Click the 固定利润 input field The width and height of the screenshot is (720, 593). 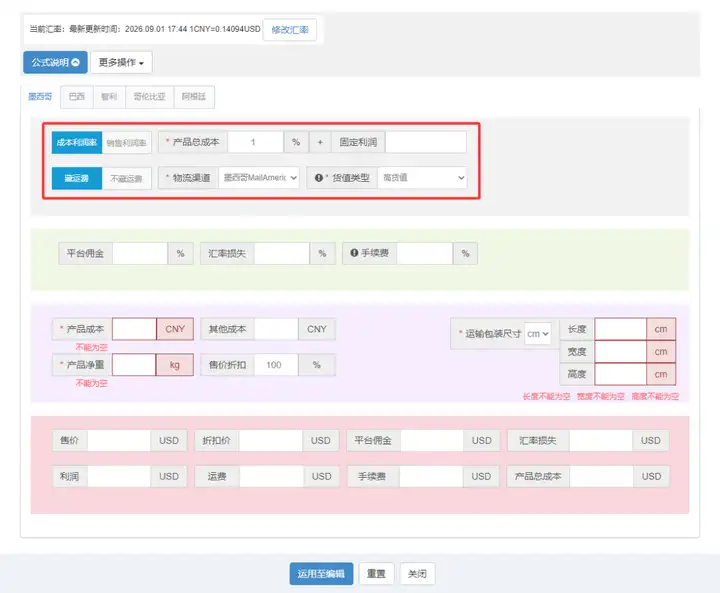(x=426, y=142)
